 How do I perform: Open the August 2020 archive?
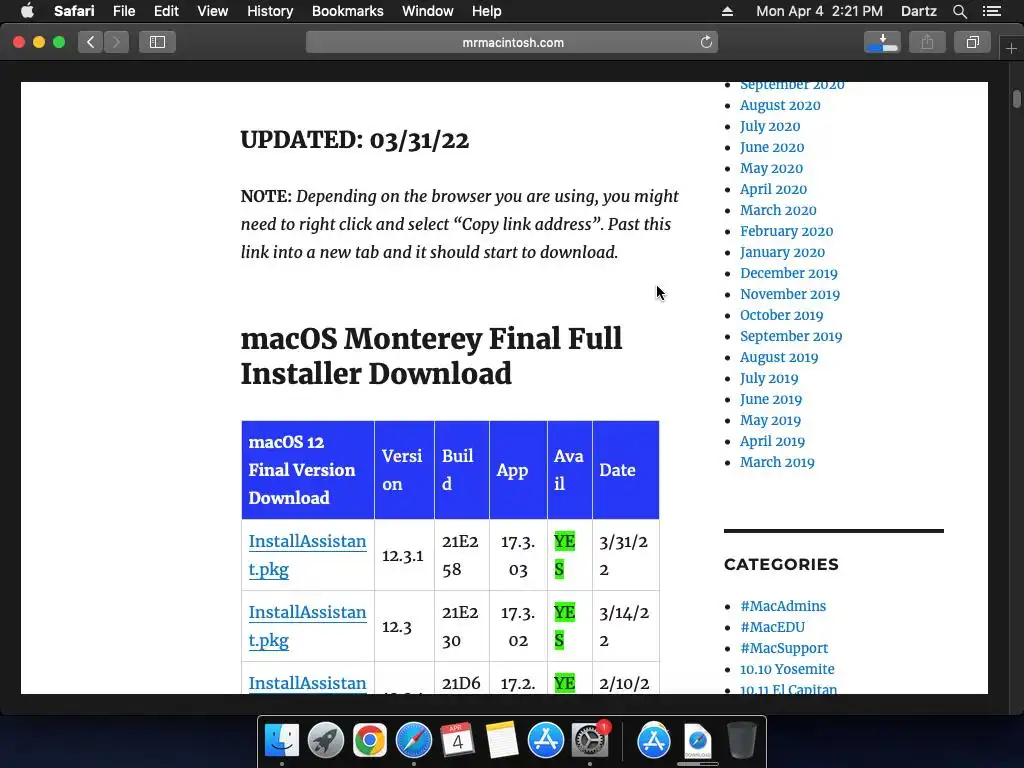[x=780, y=105]
